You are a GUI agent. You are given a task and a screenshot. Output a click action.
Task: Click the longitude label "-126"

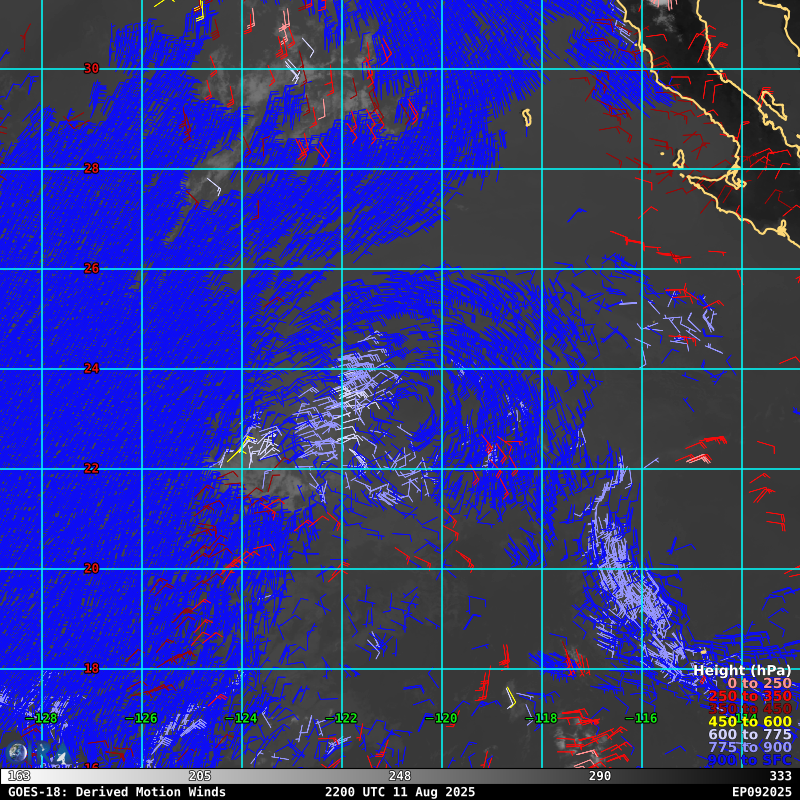tap(141, 718)
